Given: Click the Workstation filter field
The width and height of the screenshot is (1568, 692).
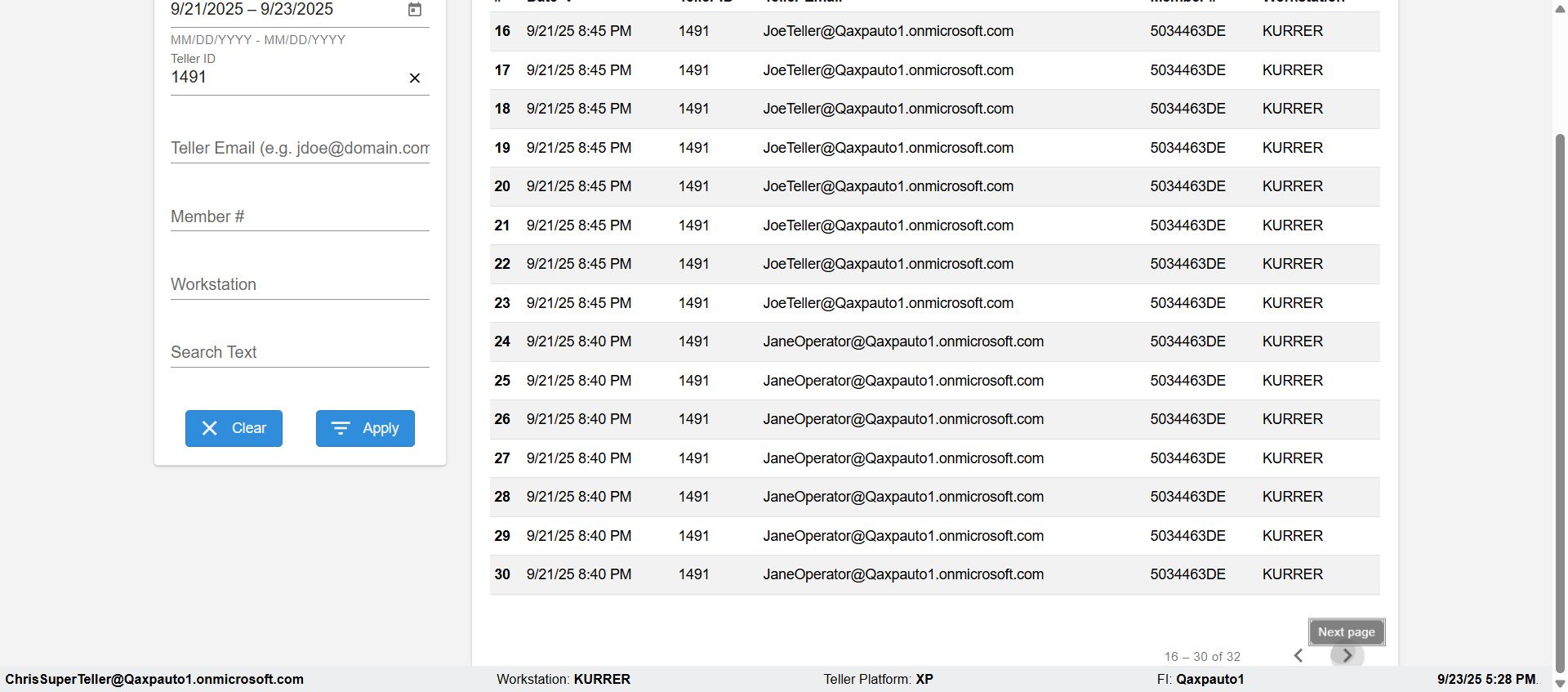Looking at the screenshot, I should tap(300, 285).
